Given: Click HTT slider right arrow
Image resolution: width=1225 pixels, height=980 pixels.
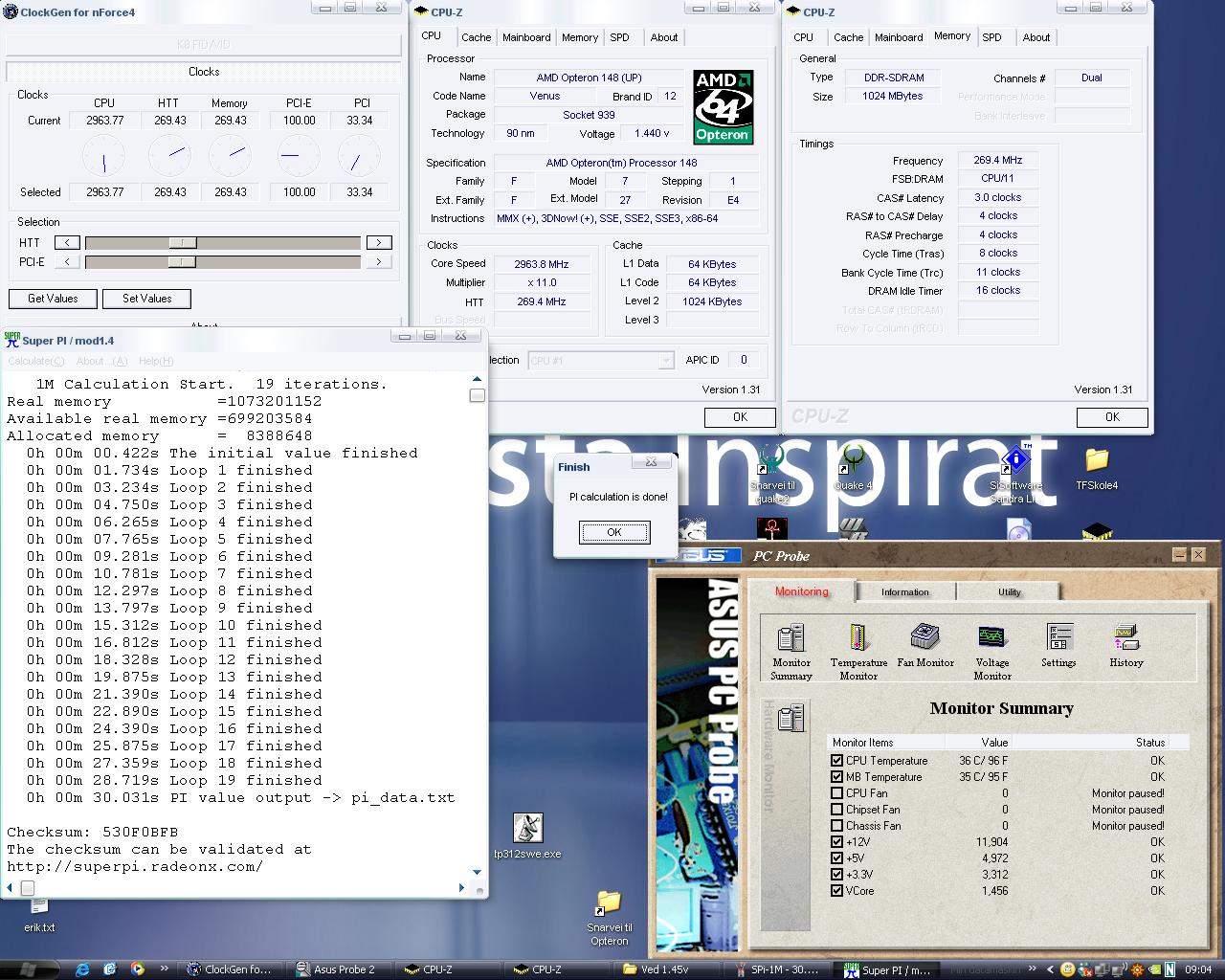Looking at the screenshot, I should pyautogui.click(x=379, y=243).
